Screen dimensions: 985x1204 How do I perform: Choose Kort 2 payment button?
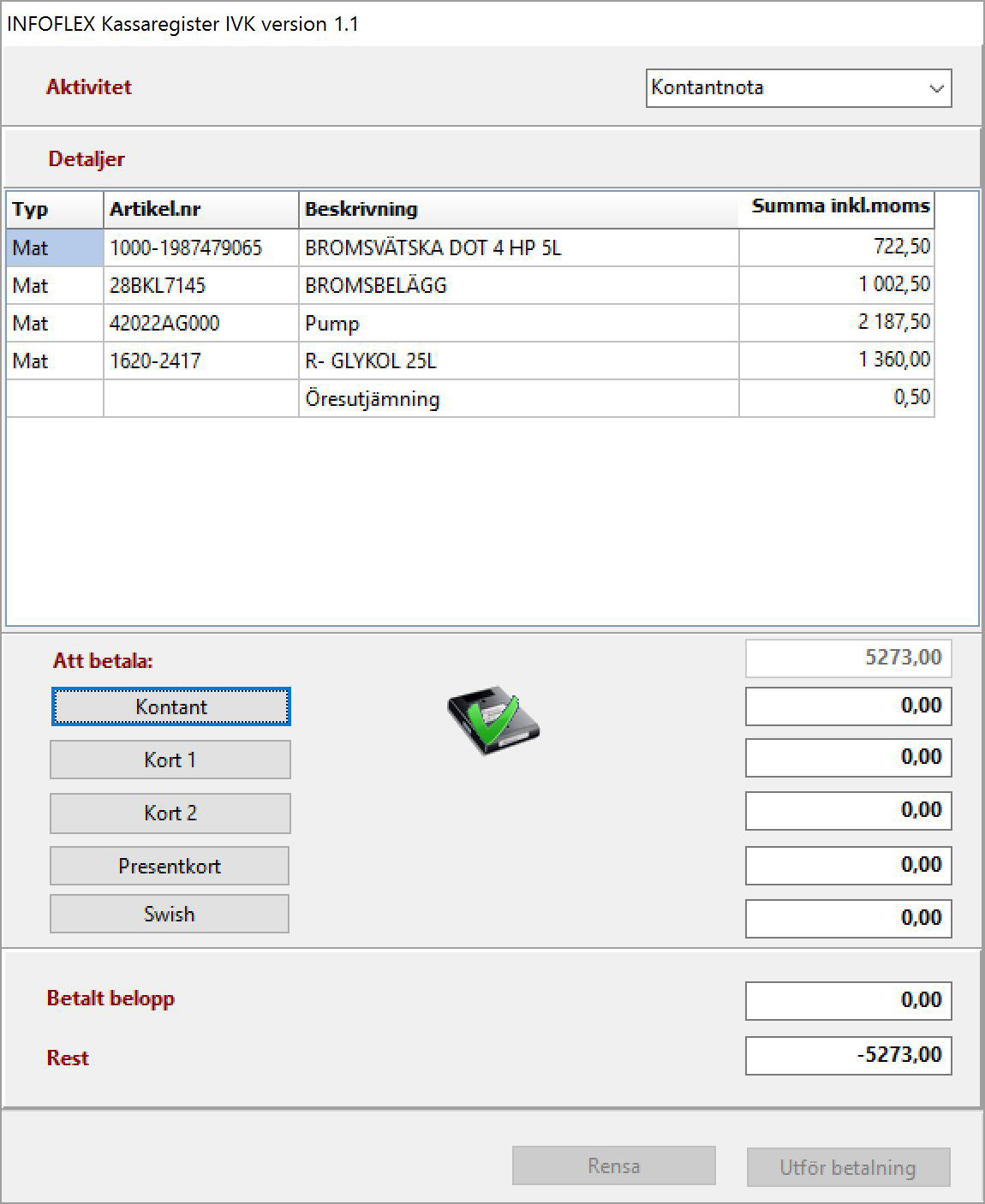click(170, 814)
